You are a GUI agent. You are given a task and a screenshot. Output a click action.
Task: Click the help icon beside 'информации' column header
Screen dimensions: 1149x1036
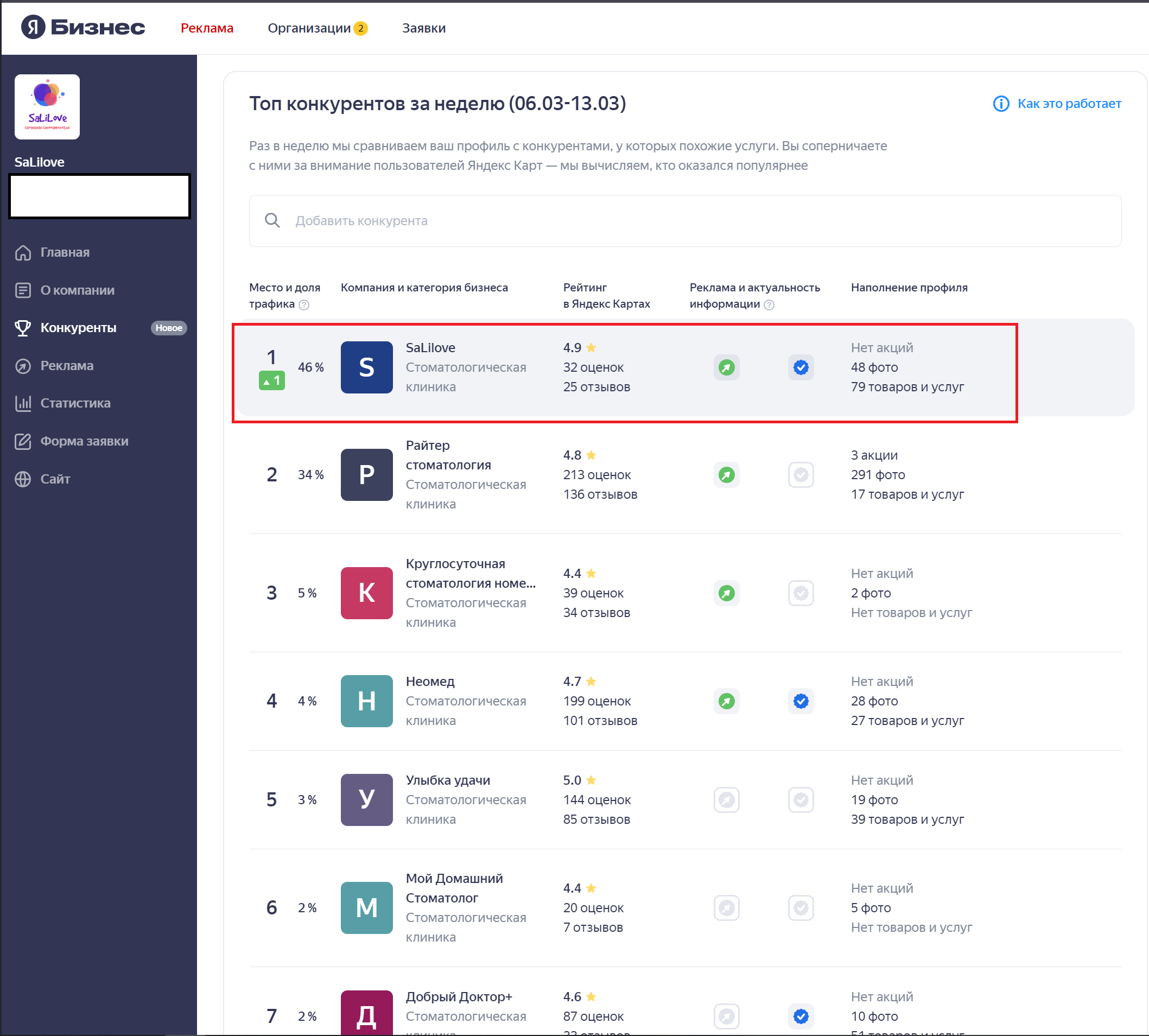point(769,304)
